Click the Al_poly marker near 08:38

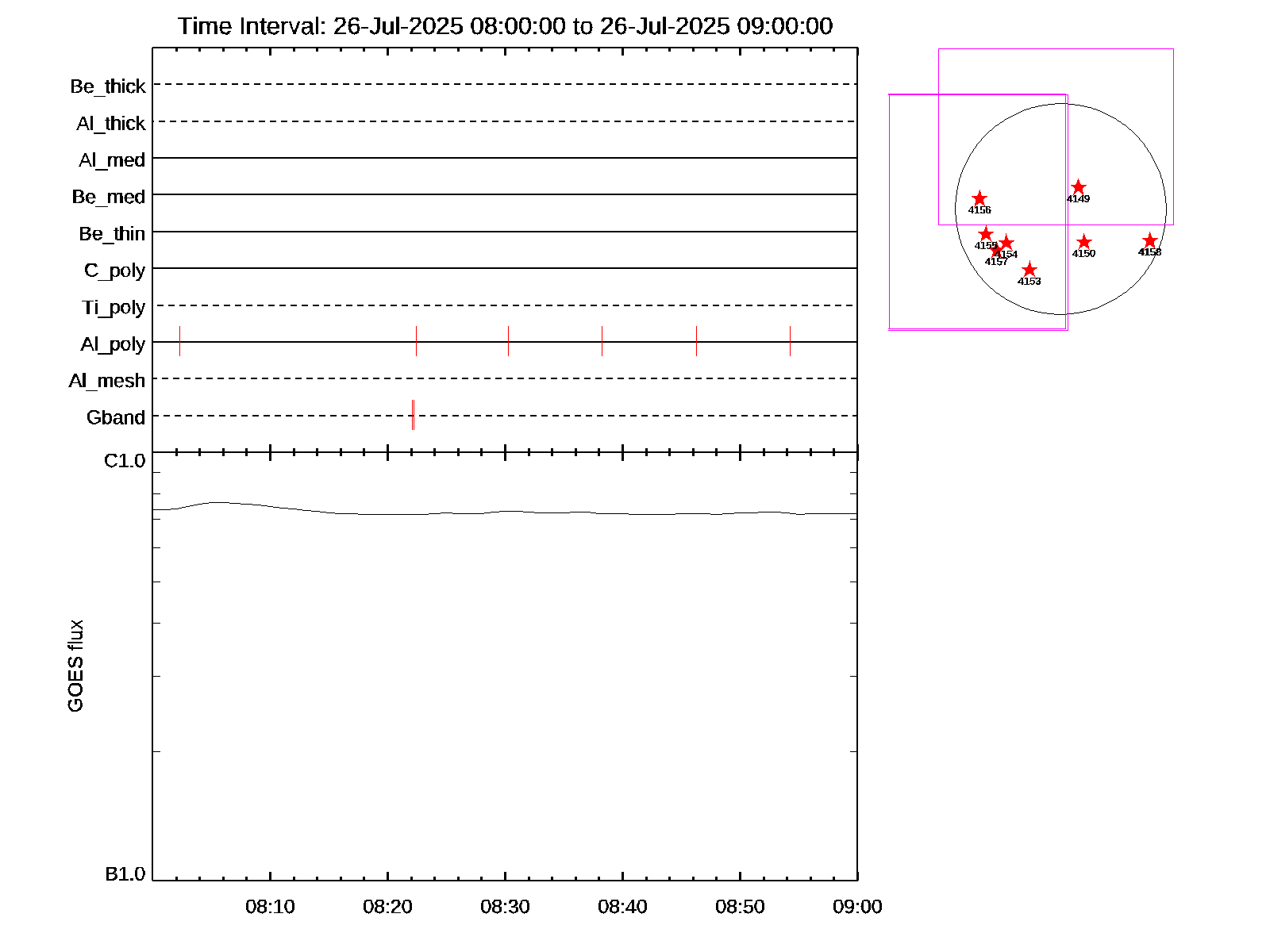(602, 341)
